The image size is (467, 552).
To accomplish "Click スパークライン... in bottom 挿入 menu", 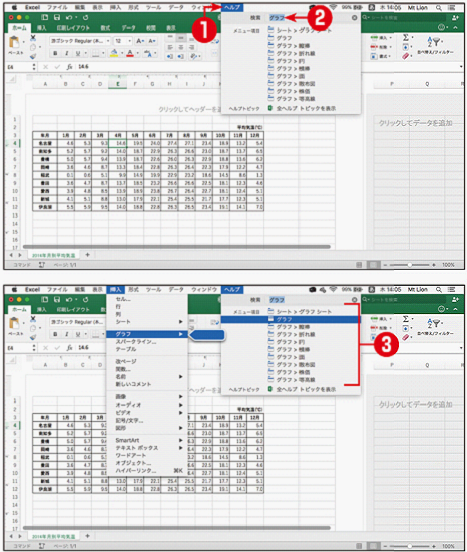I will coord(136,341).
